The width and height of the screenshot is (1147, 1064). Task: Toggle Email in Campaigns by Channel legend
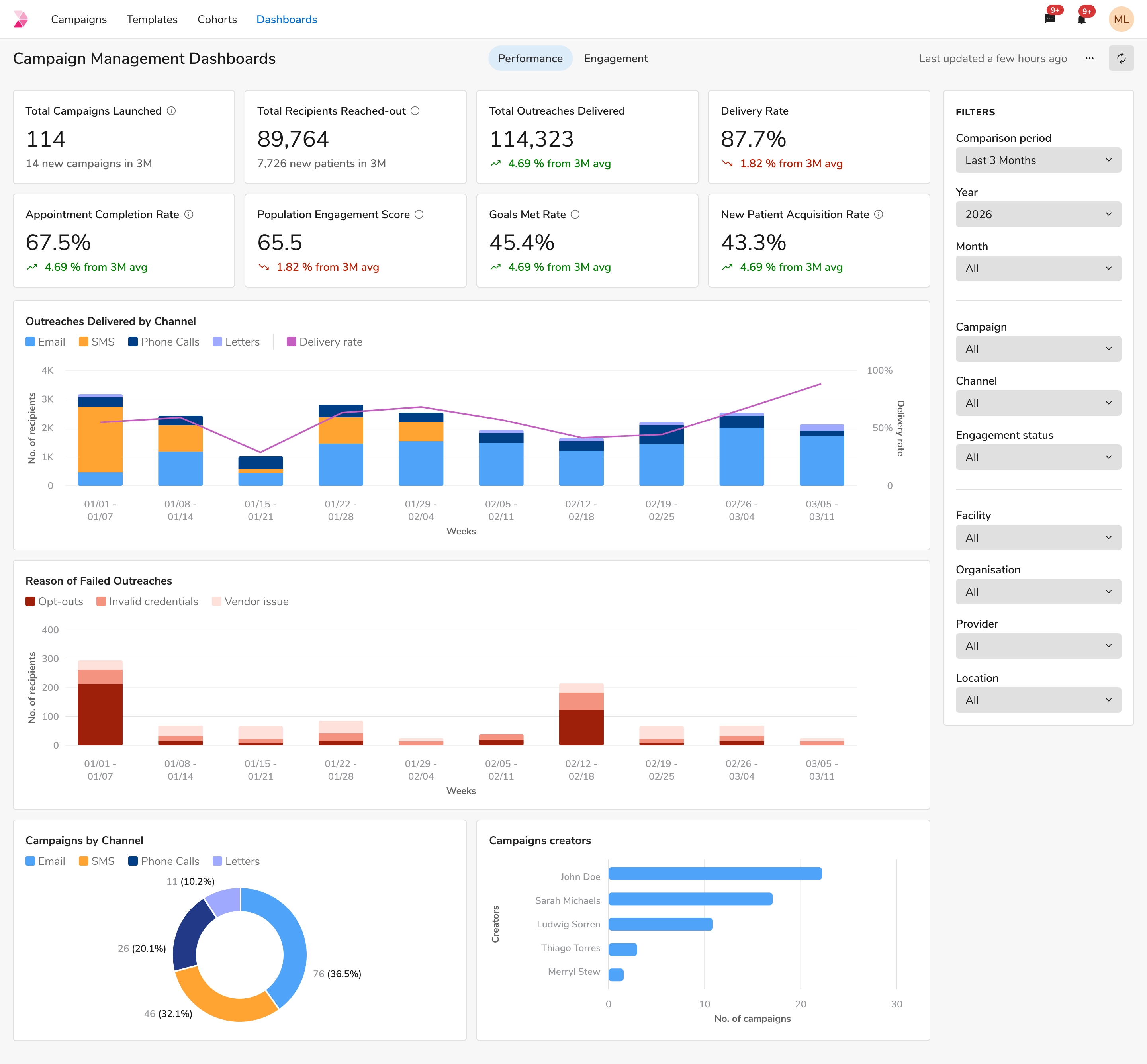45,861
